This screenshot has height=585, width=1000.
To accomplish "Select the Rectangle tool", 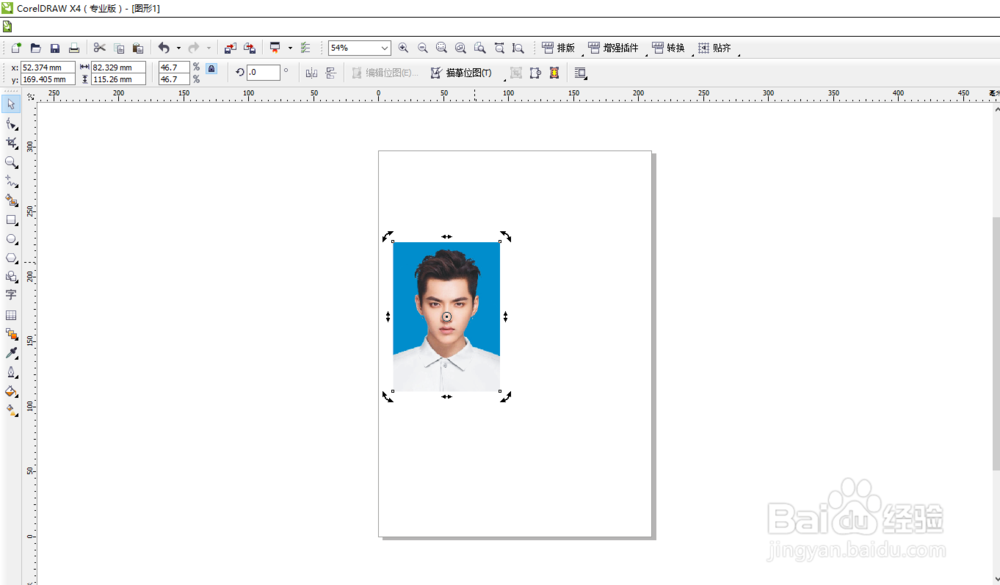I will click(x=11, y=220).
